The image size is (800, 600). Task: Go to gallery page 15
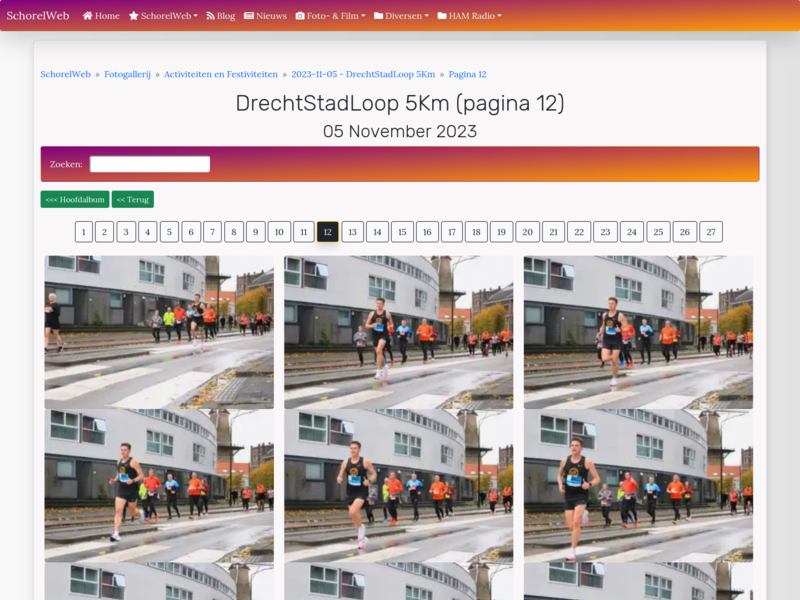point(402,232)
